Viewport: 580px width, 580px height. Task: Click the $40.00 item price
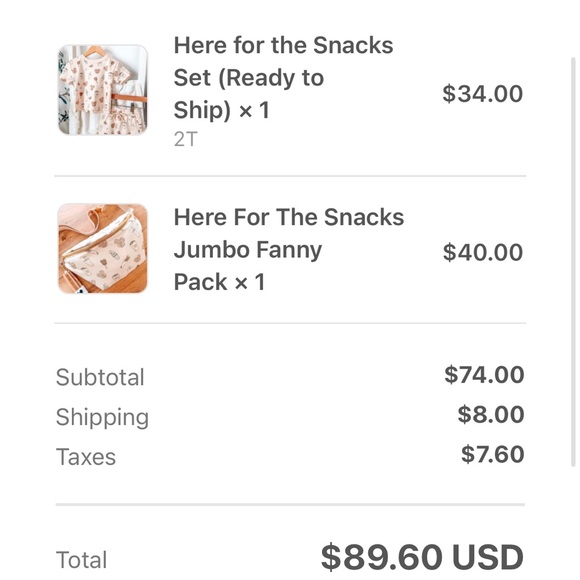(483, 252)
